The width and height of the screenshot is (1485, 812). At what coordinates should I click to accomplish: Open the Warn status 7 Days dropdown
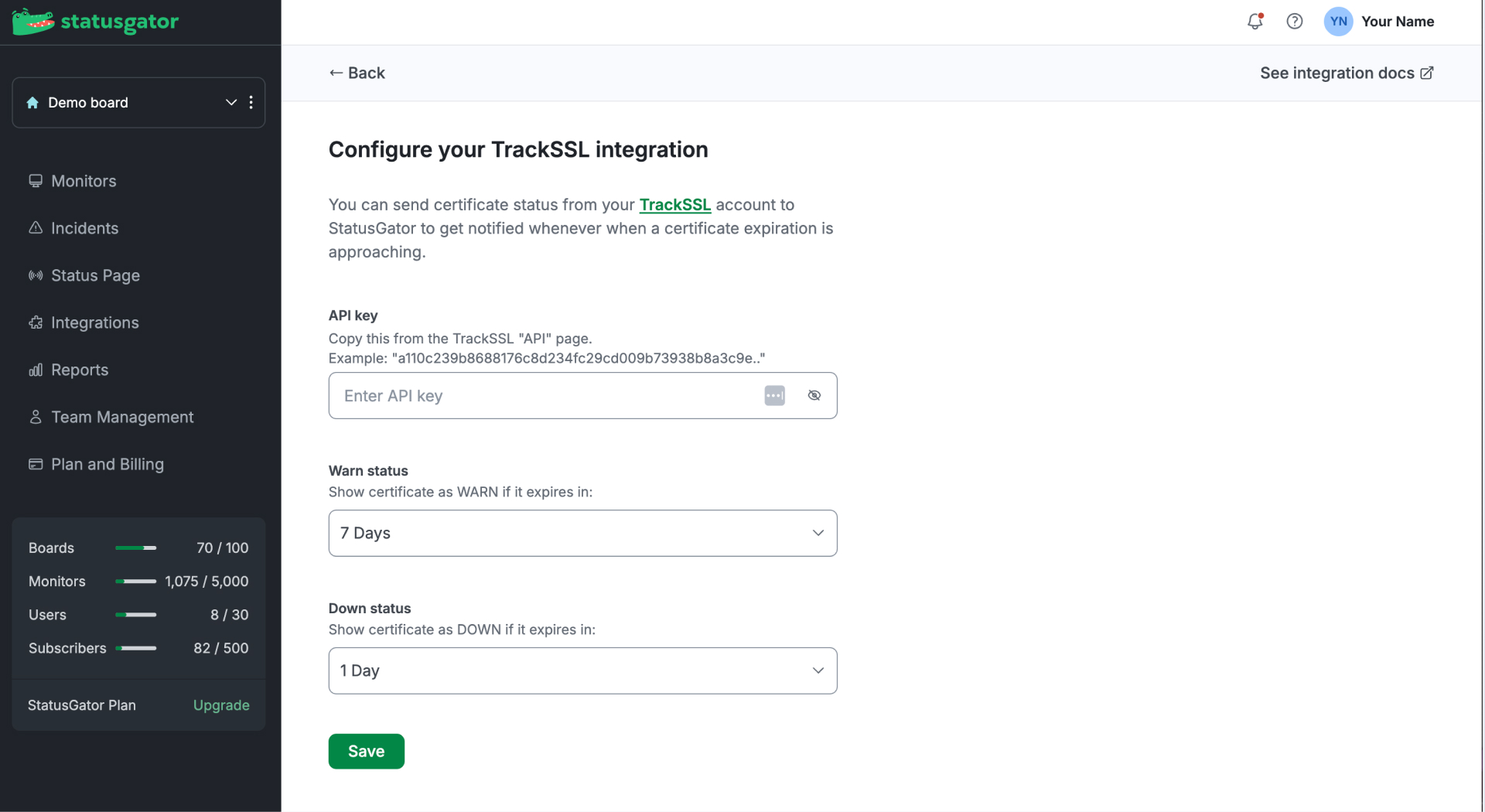(582, 533)
